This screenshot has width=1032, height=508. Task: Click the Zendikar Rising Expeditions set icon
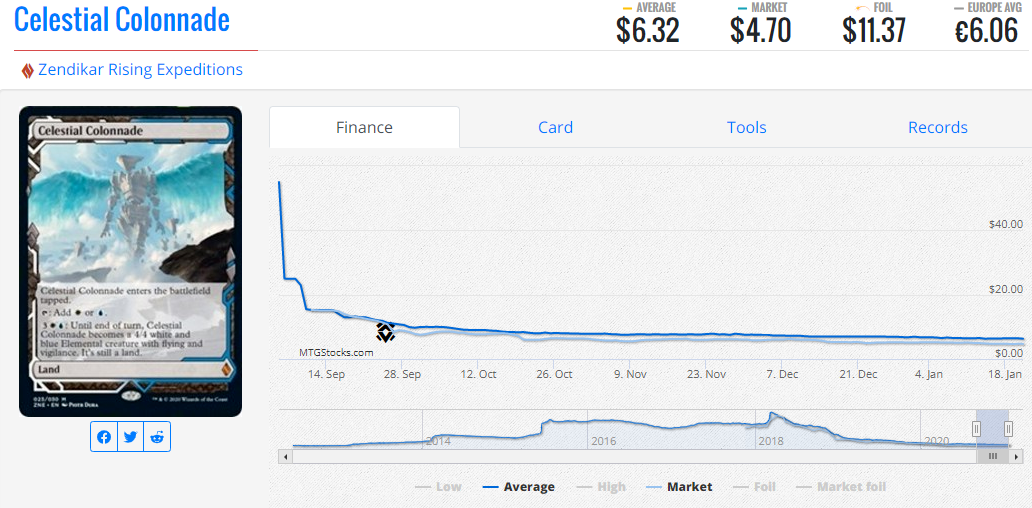pos(27,70)
